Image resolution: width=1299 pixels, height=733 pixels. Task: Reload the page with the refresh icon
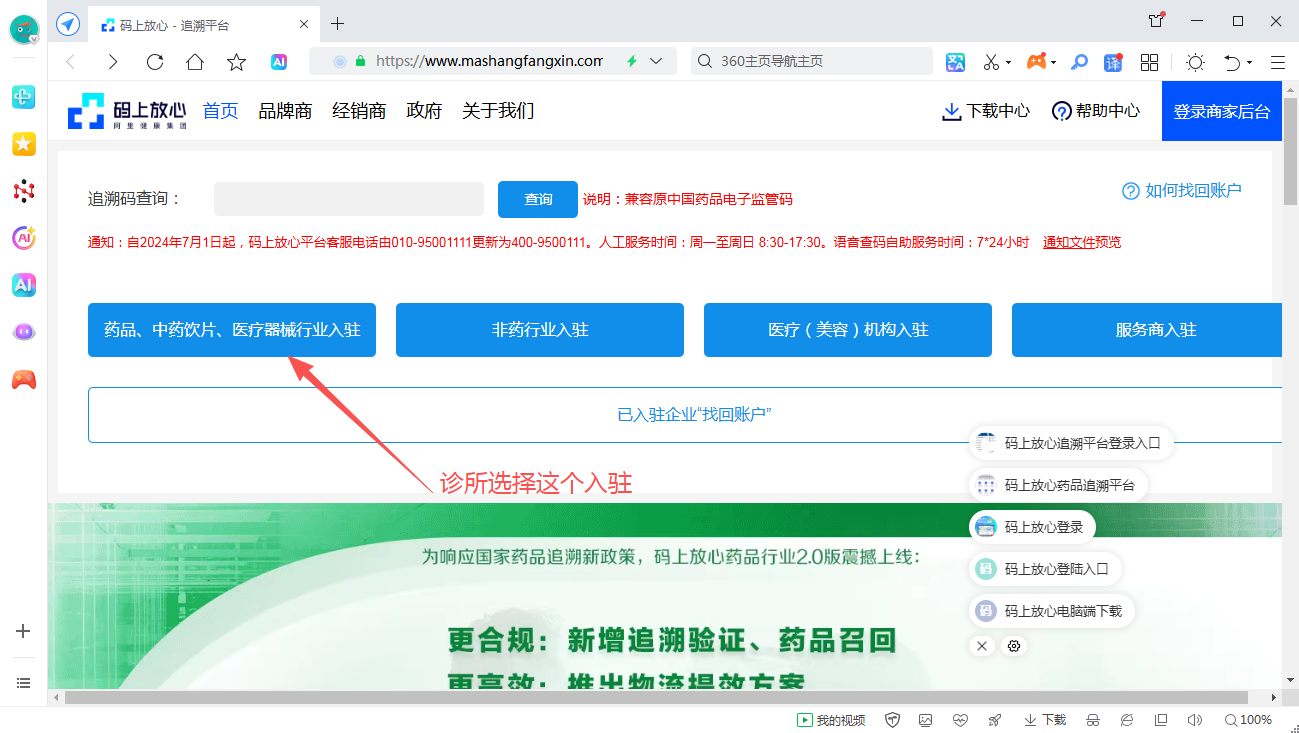(x=155, y=62)
